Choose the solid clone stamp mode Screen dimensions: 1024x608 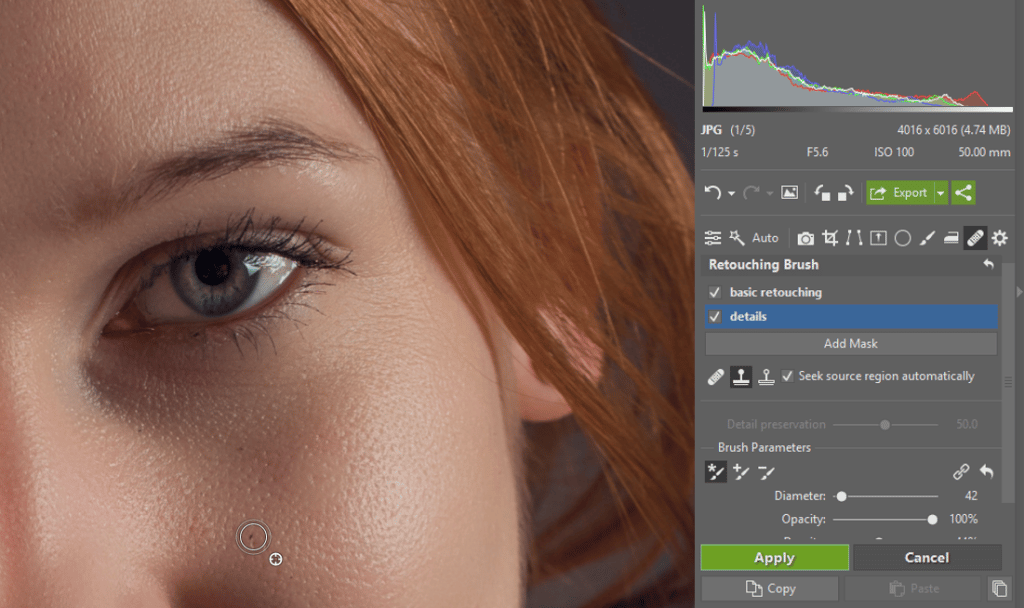pos(741,377)
